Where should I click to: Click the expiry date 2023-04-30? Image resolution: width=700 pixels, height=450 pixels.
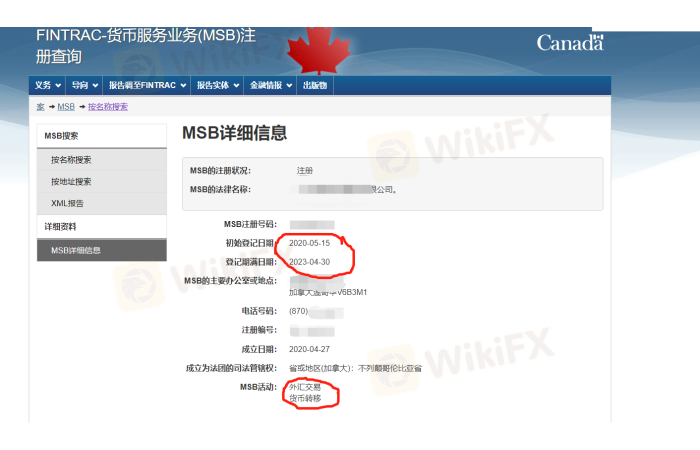tap(309, 262)
